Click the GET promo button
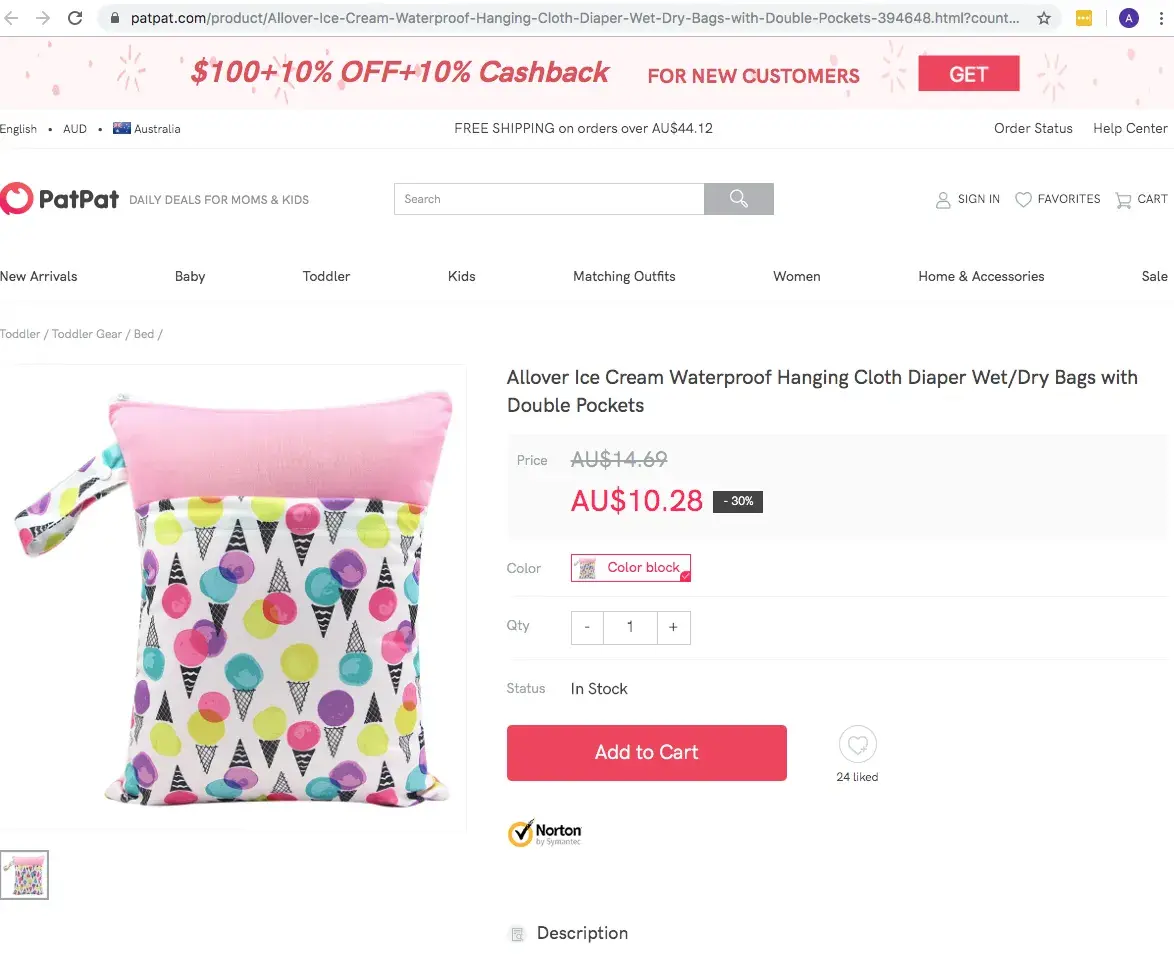Screen dimensions: 1174x954 968,74
